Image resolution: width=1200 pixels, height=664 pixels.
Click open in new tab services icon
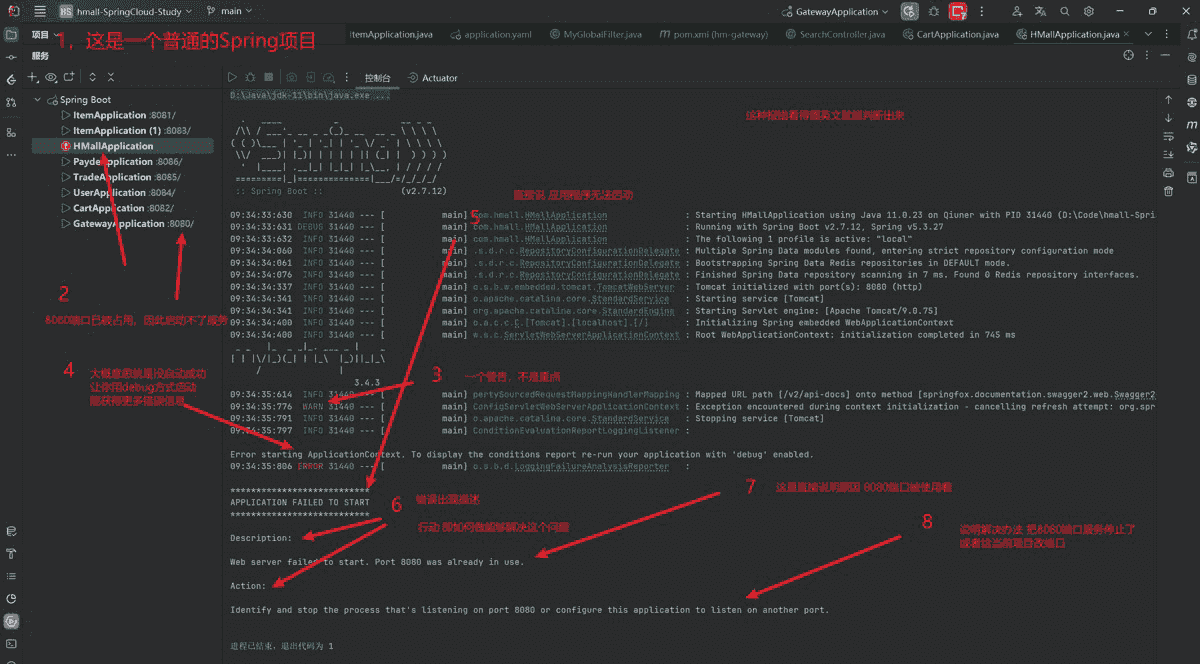pos(69,77)
